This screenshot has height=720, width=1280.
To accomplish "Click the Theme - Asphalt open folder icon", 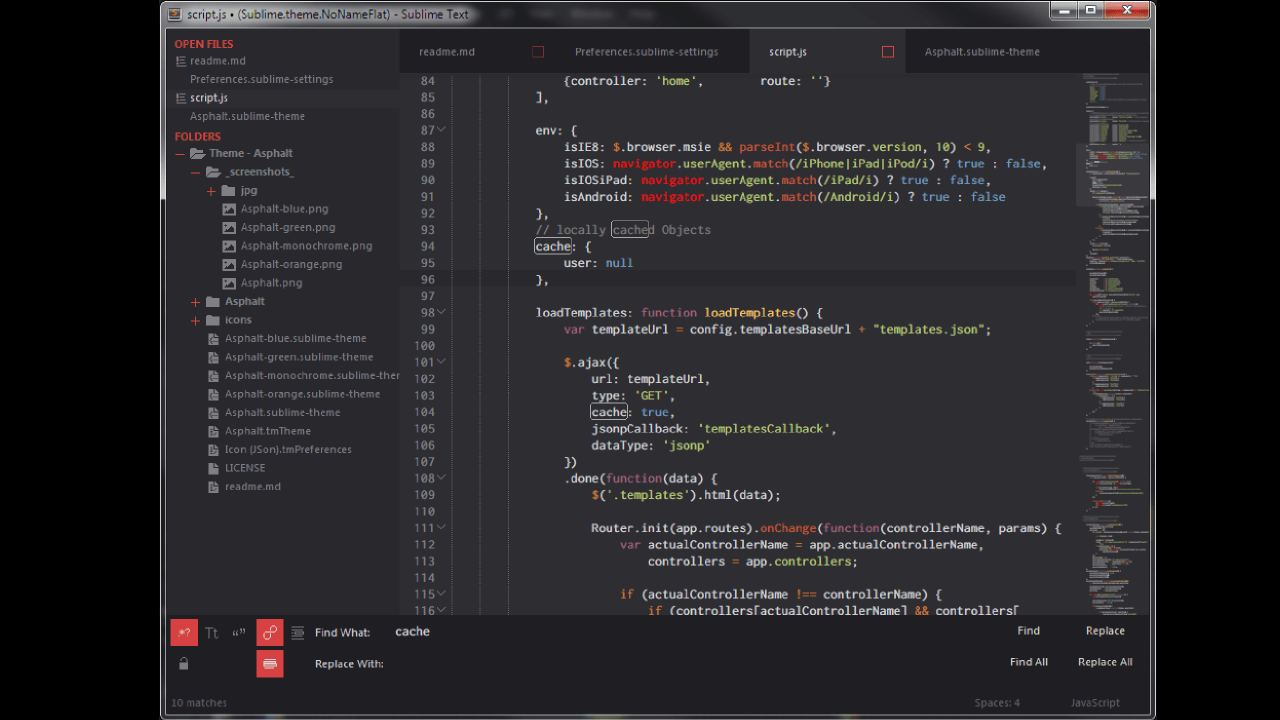I will point(198,153).
